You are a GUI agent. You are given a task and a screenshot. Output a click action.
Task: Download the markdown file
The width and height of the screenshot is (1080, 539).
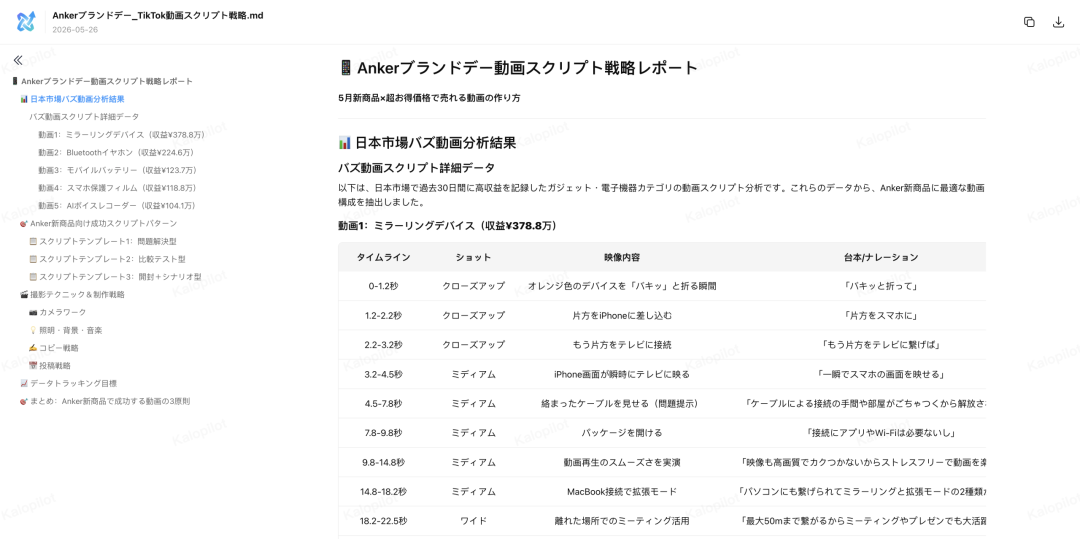tap(1059, 22)
